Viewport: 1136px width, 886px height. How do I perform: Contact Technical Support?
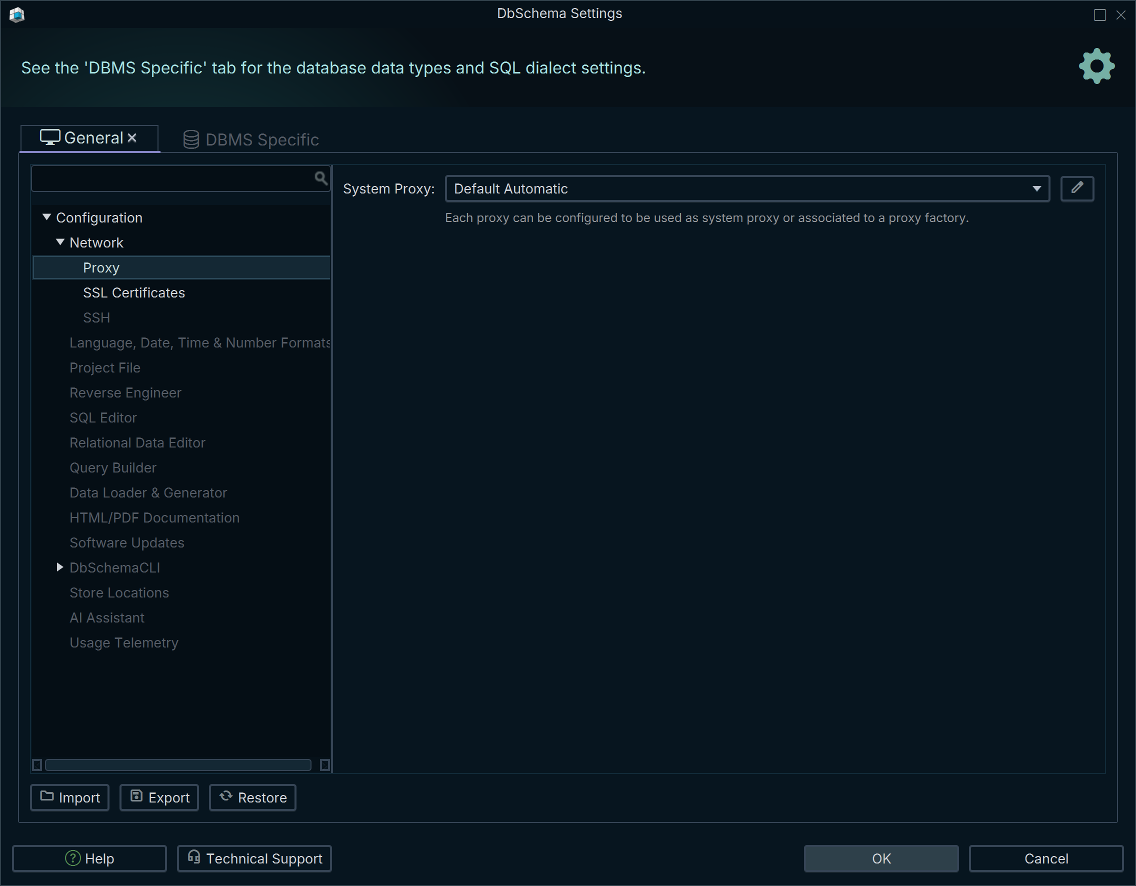[x=254, y=858]
